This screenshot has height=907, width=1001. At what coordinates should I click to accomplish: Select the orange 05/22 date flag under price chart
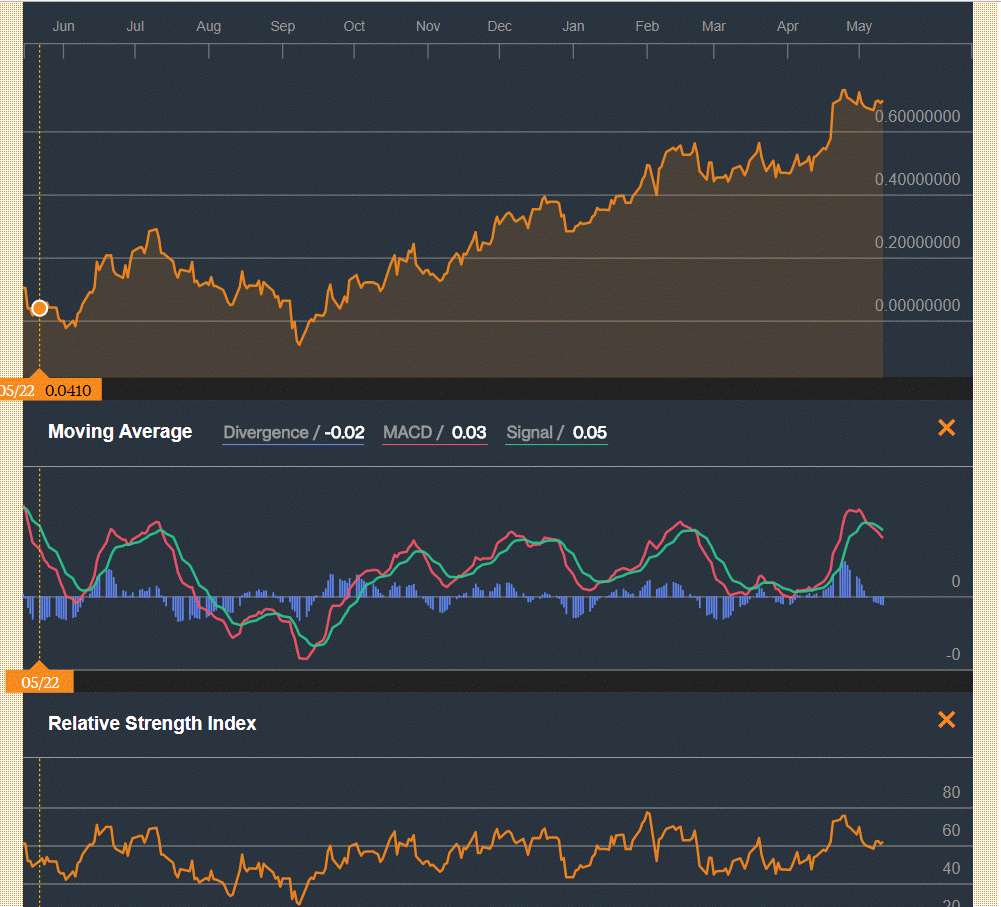[x=18, y=390]
